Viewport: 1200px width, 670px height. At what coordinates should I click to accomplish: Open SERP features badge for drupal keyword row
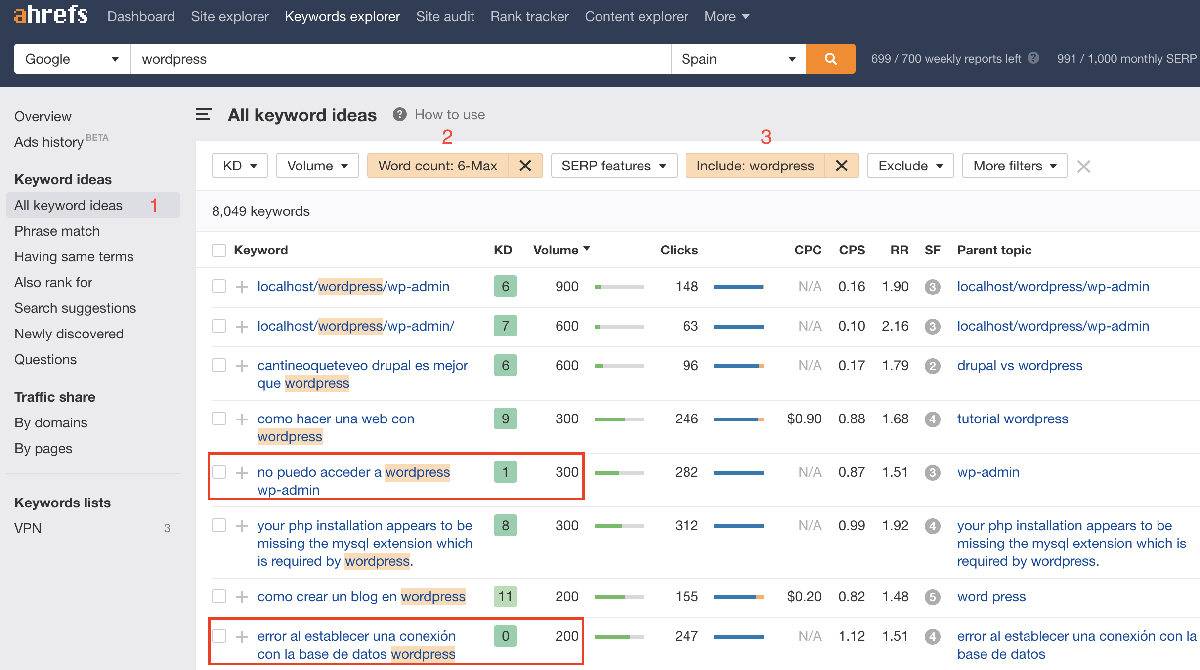pos(932,366)
